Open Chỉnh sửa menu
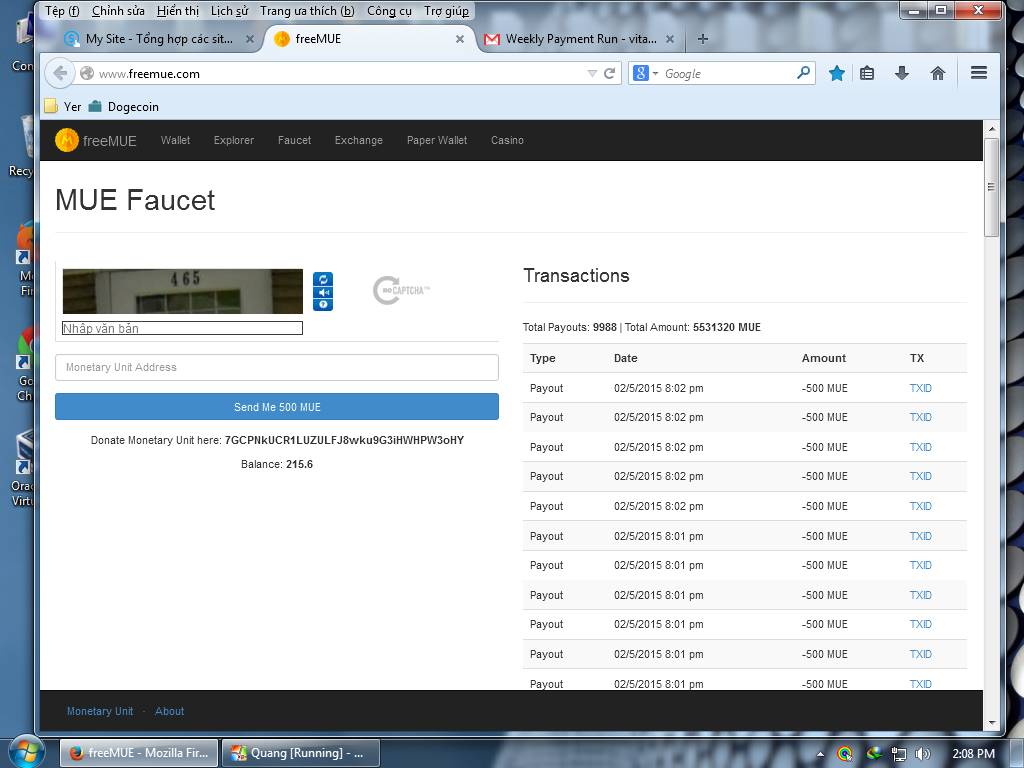The image size is (1024, 768). [118, 10]
